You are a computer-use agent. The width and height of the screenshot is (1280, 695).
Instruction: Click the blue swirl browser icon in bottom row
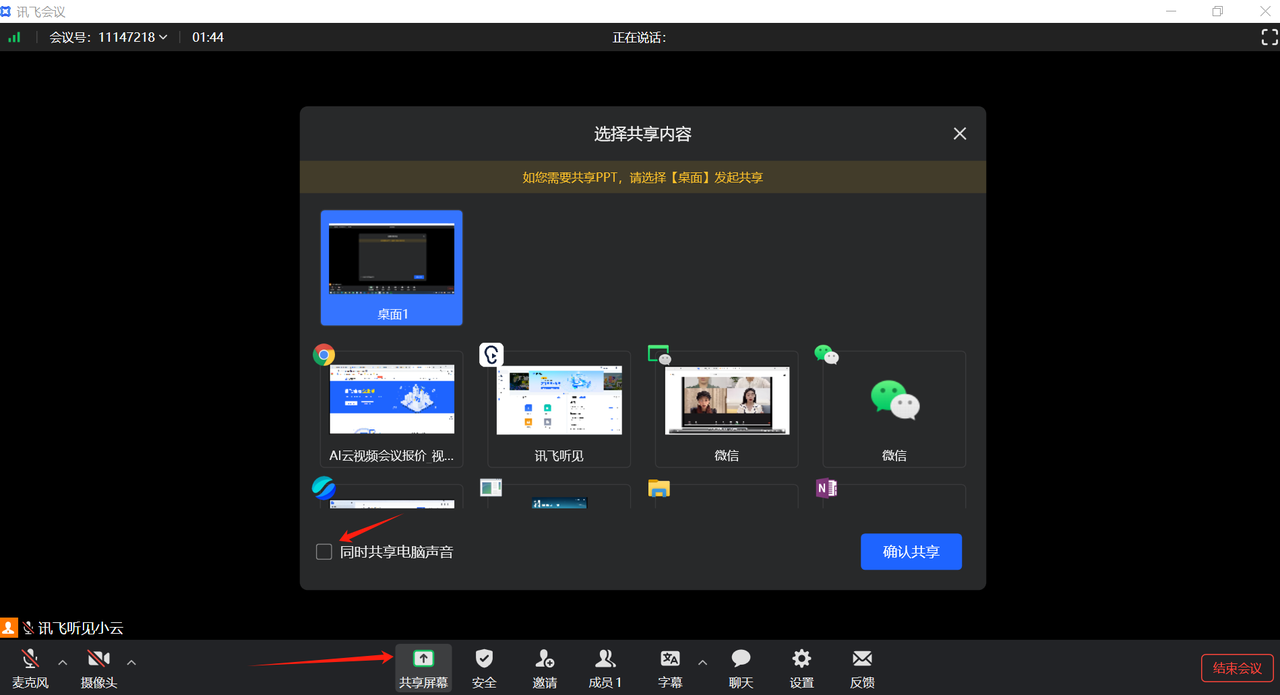(323, 488)
